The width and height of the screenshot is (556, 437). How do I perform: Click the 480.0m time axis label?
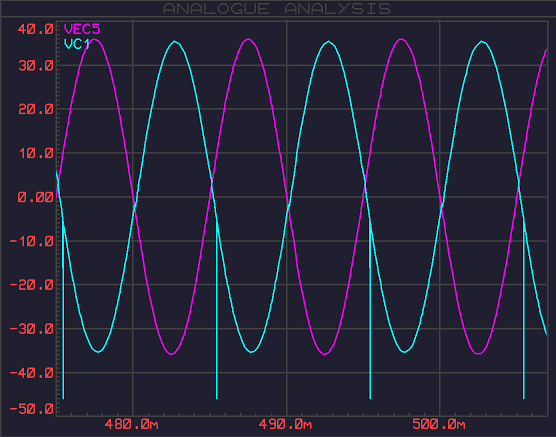pyautogui.click(x=132, y=424)
